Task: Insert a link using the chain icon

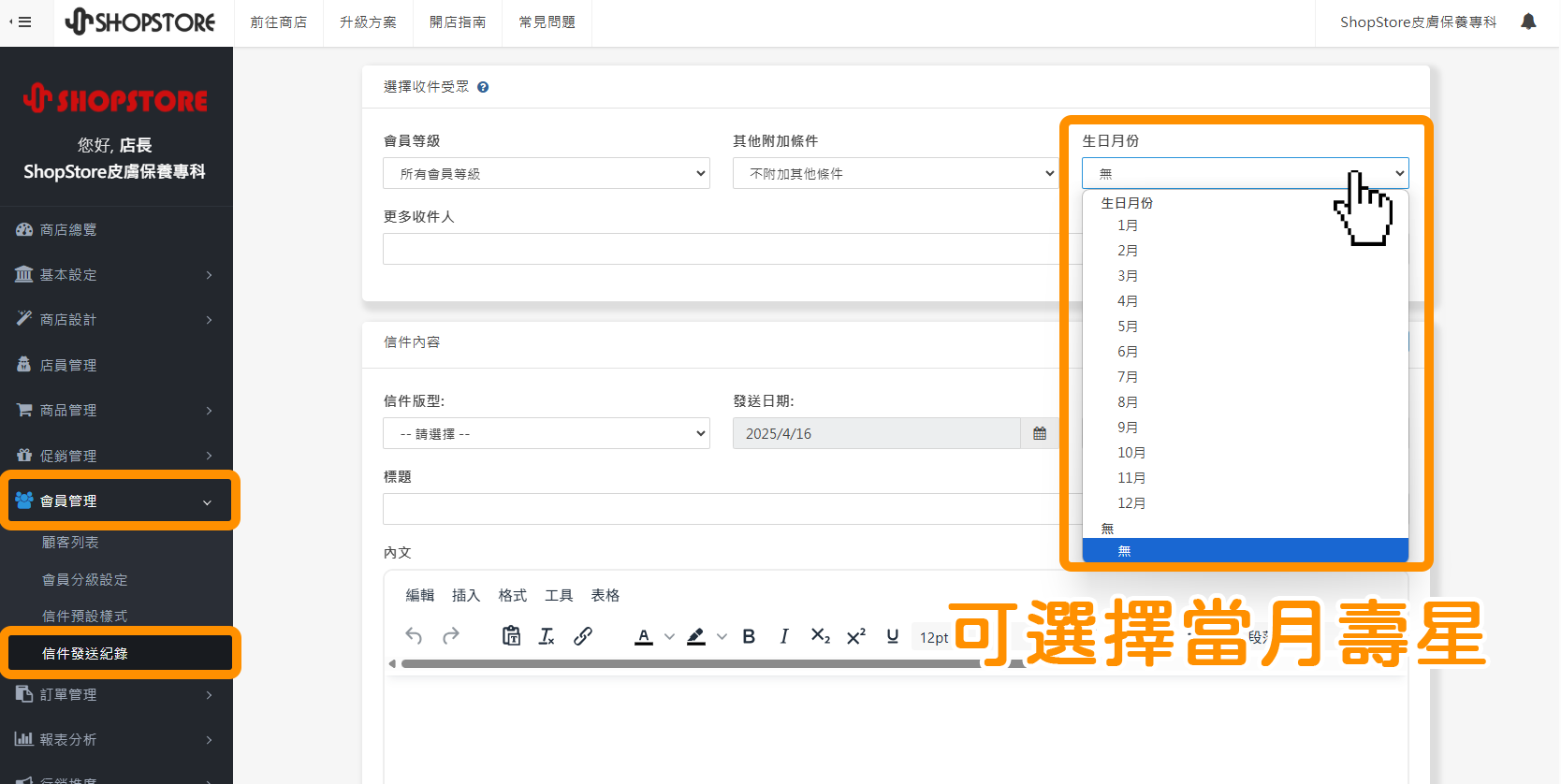Action: [583, 636]
